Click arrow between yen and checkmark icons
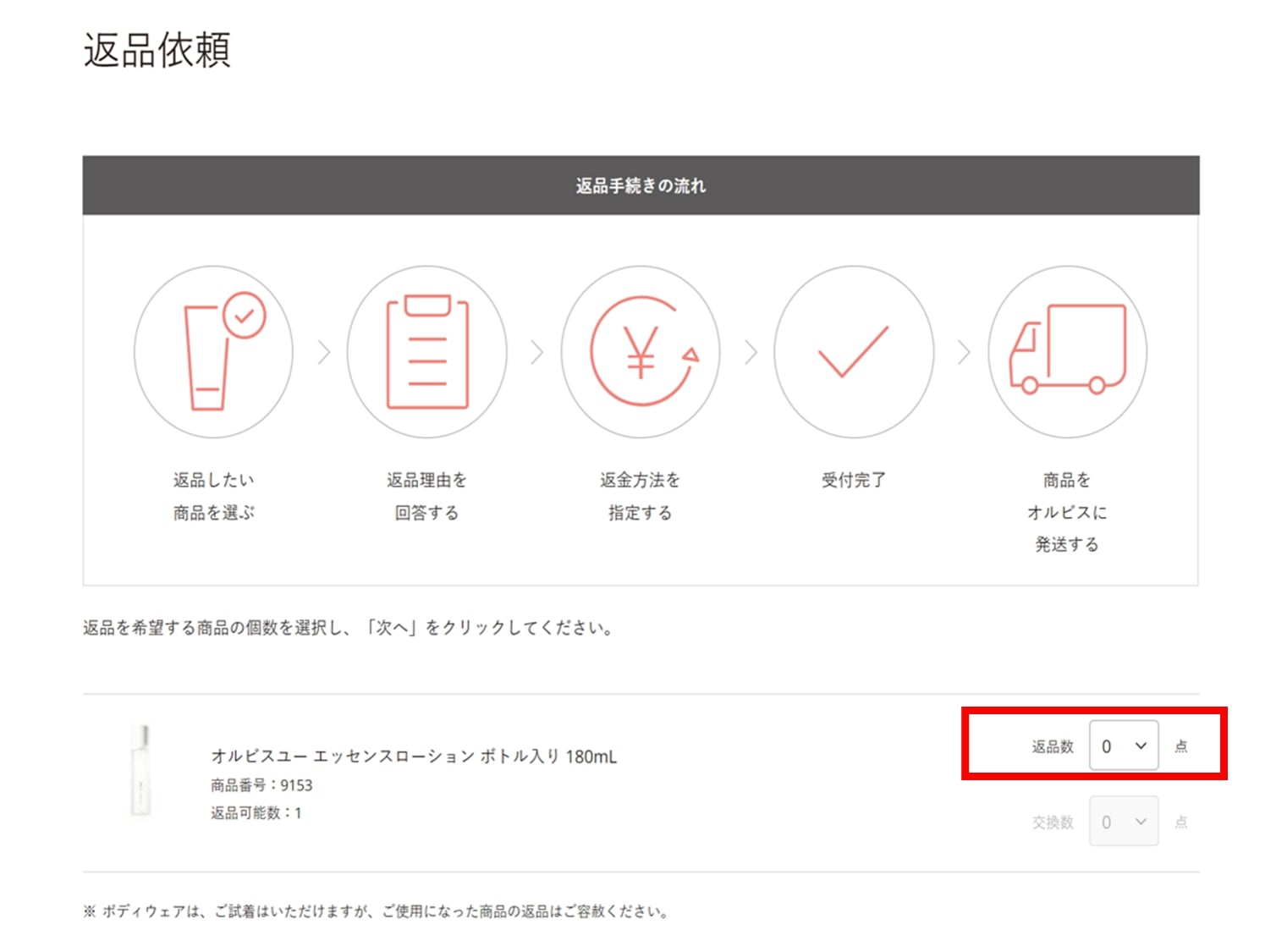Viewport: 1265px width, 952px height. click(x=750, y=352)
